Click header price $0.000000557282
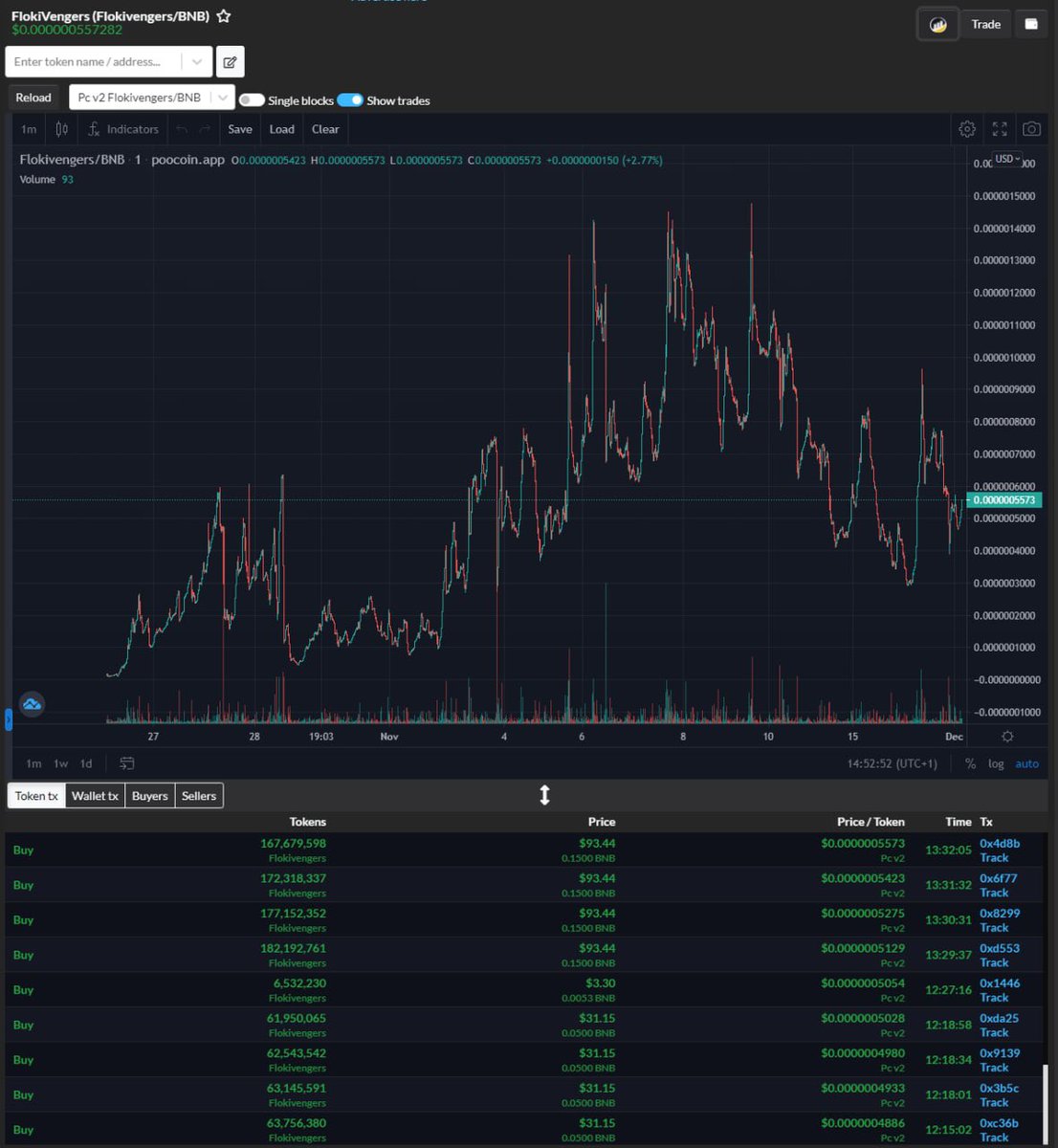Screen dimensions: 1058x1148 click(x=67, y=30)
